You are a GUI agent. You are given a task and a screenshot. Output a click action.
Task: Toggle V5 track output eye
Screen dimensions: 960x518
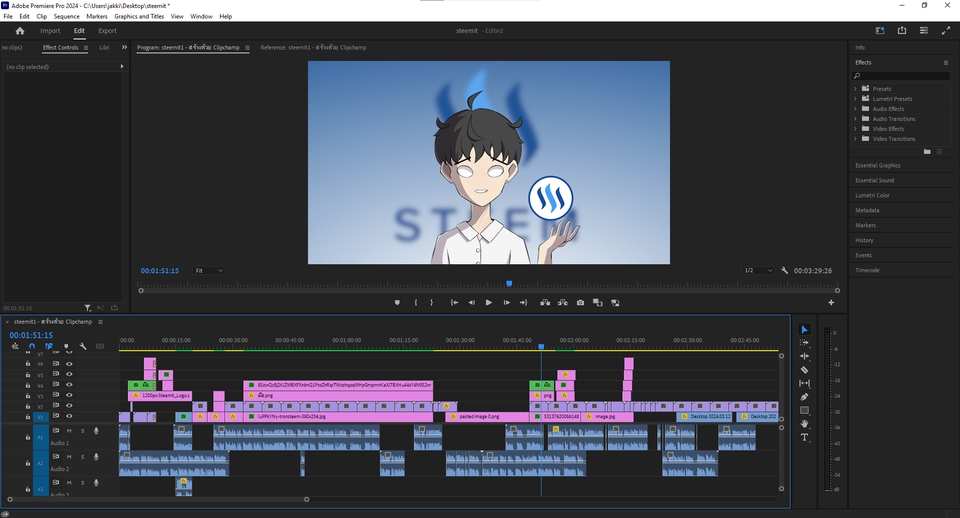[69, 374]
